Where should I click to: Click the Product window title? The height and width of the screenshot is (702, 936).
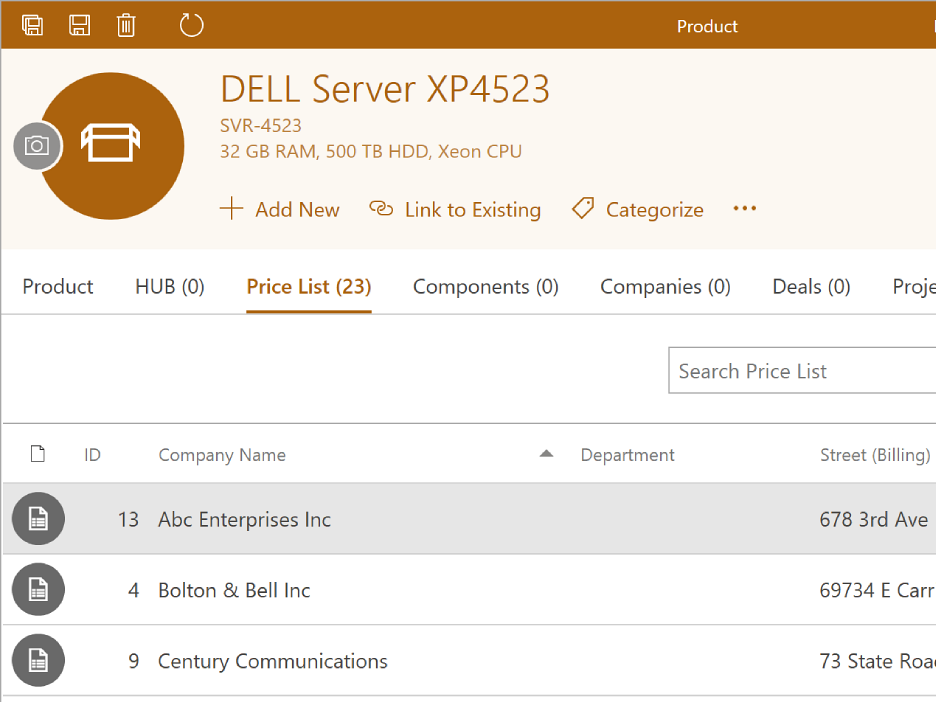(x=707, y=26)
